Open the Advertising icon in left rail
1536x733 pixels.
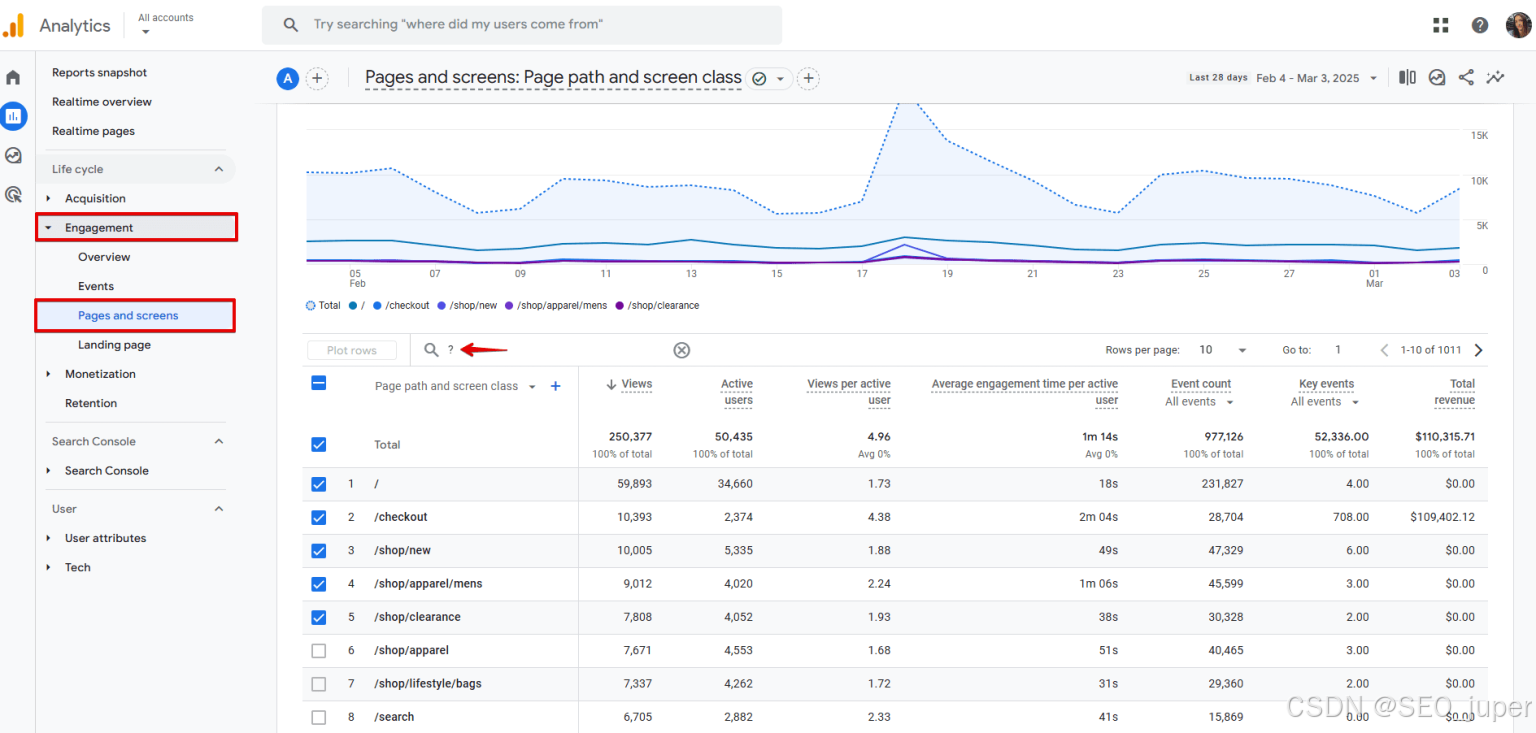pyautogui.click(x=13, y=194)
